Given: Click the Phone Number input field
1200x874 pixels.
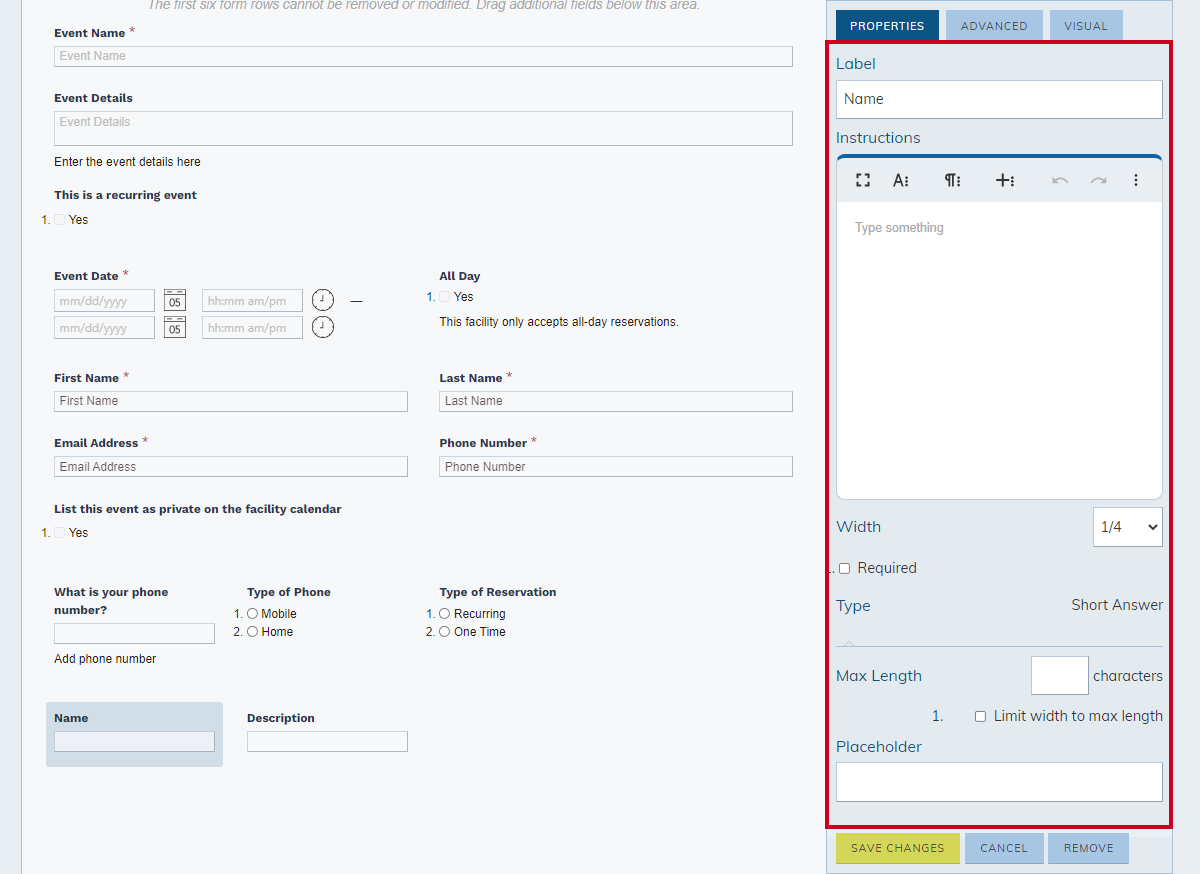Looking at the screenshot, I should pos(616,467).
